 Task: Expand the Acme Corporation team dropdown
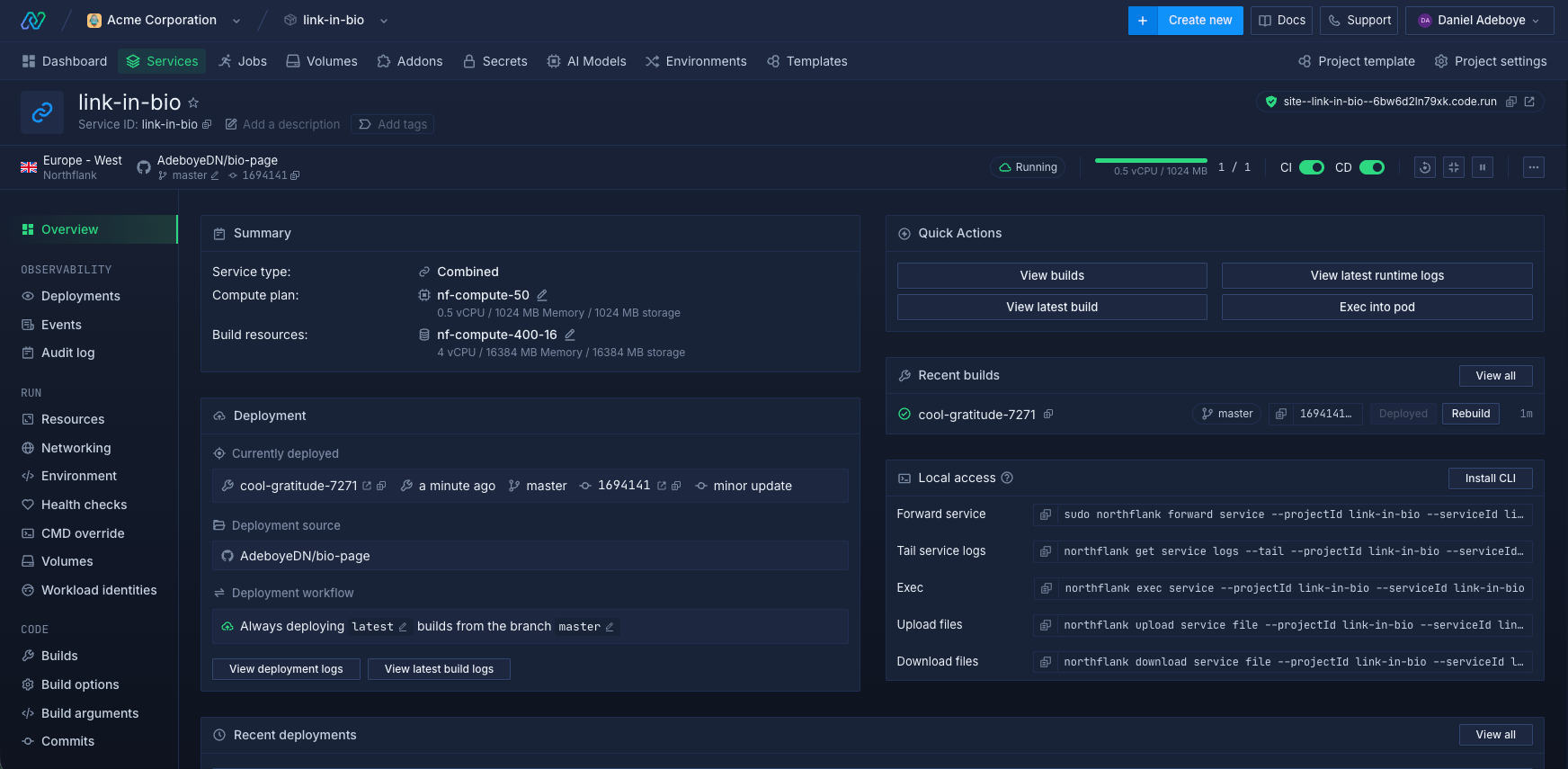coord(236,21)
